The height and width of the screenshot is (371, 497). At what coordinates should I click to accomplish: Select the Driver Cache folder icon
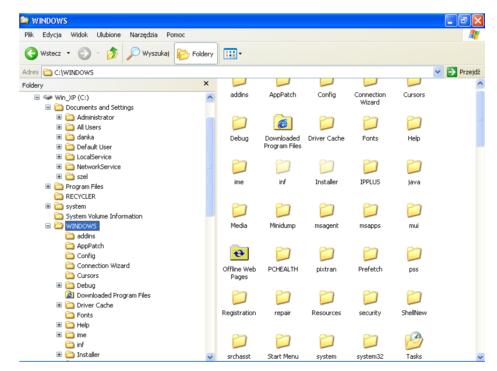pyautogui.click(x=326, y=123)
